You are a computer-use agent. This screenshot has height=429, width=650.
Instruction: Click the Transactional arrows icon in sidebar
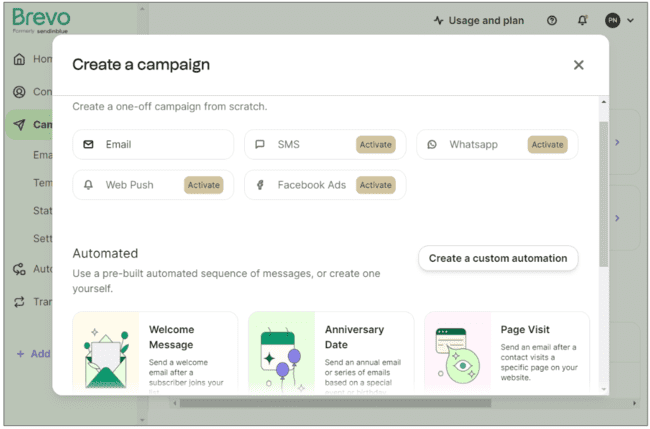pos(19,302)
